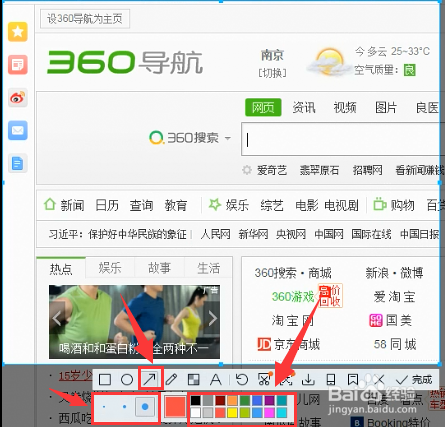Image resolution: width=445 pixels, height=427 pixels.
Task: Open the 电视剧 navigation link
Action: click(341, 205)
